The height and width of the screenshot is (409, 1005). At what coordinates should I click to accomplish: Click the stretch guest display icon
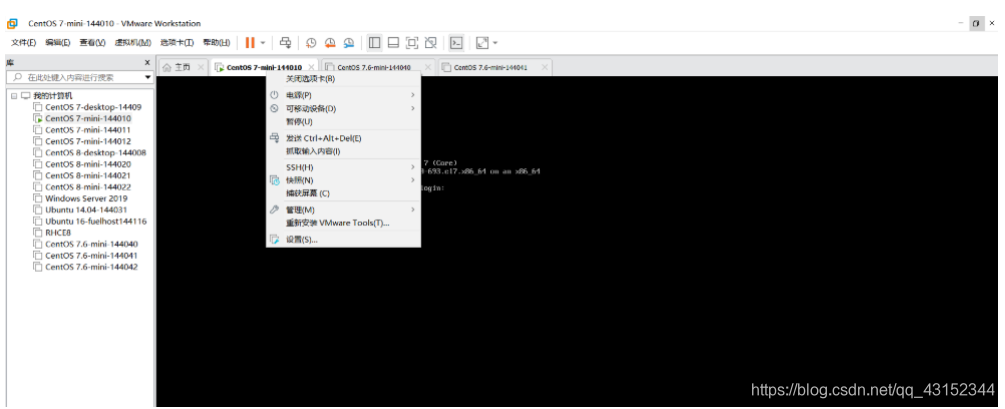(x=482, y=43)
